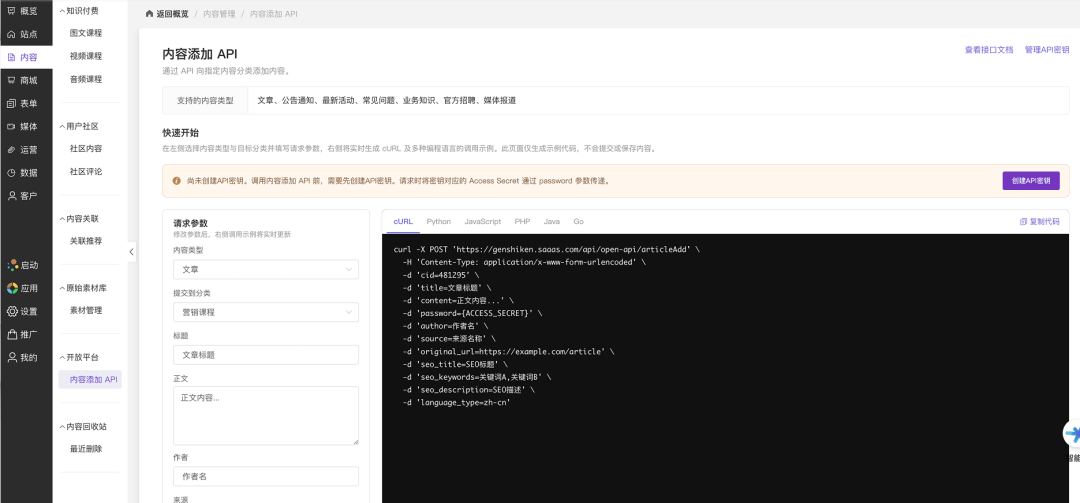Click the 标题 input field

click(x=266, y=355)
